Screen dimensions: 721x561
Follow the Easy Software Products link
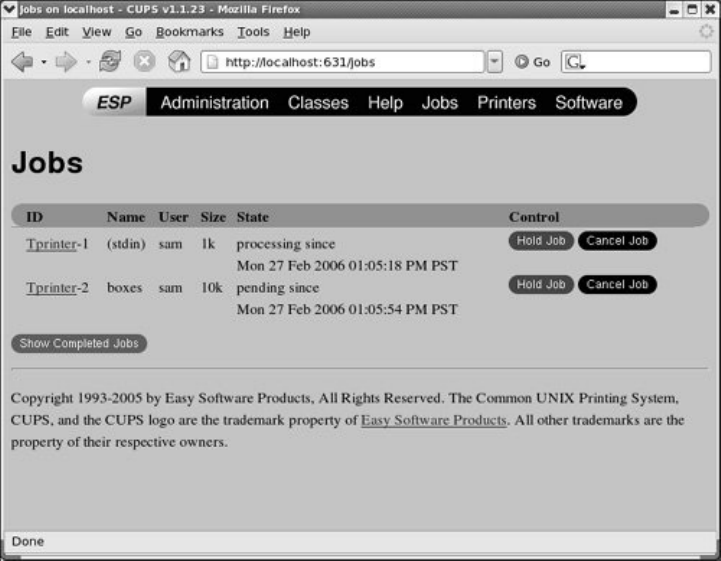(434, 420)
